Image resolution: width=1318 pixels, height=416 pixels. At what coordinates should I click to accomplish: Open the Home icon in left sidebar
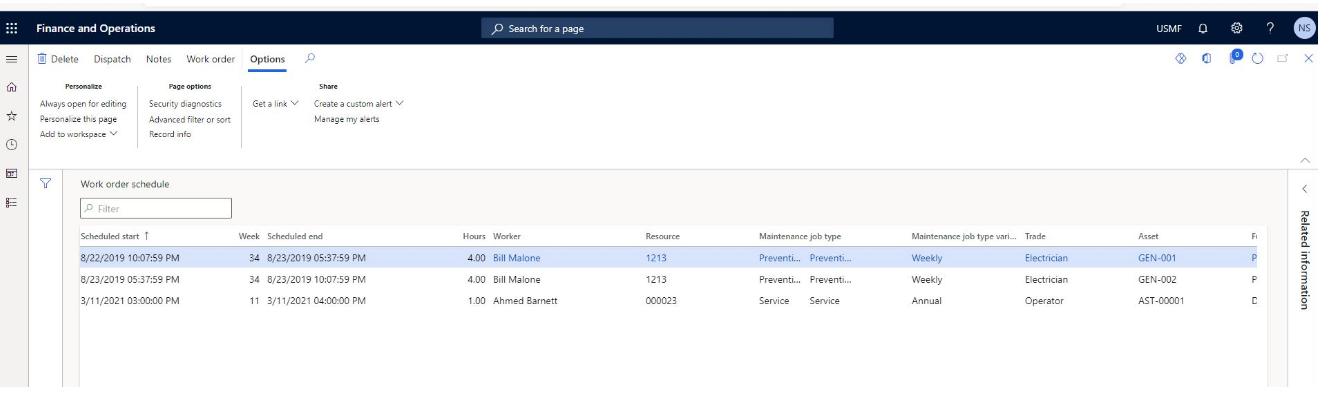(12, 87)
